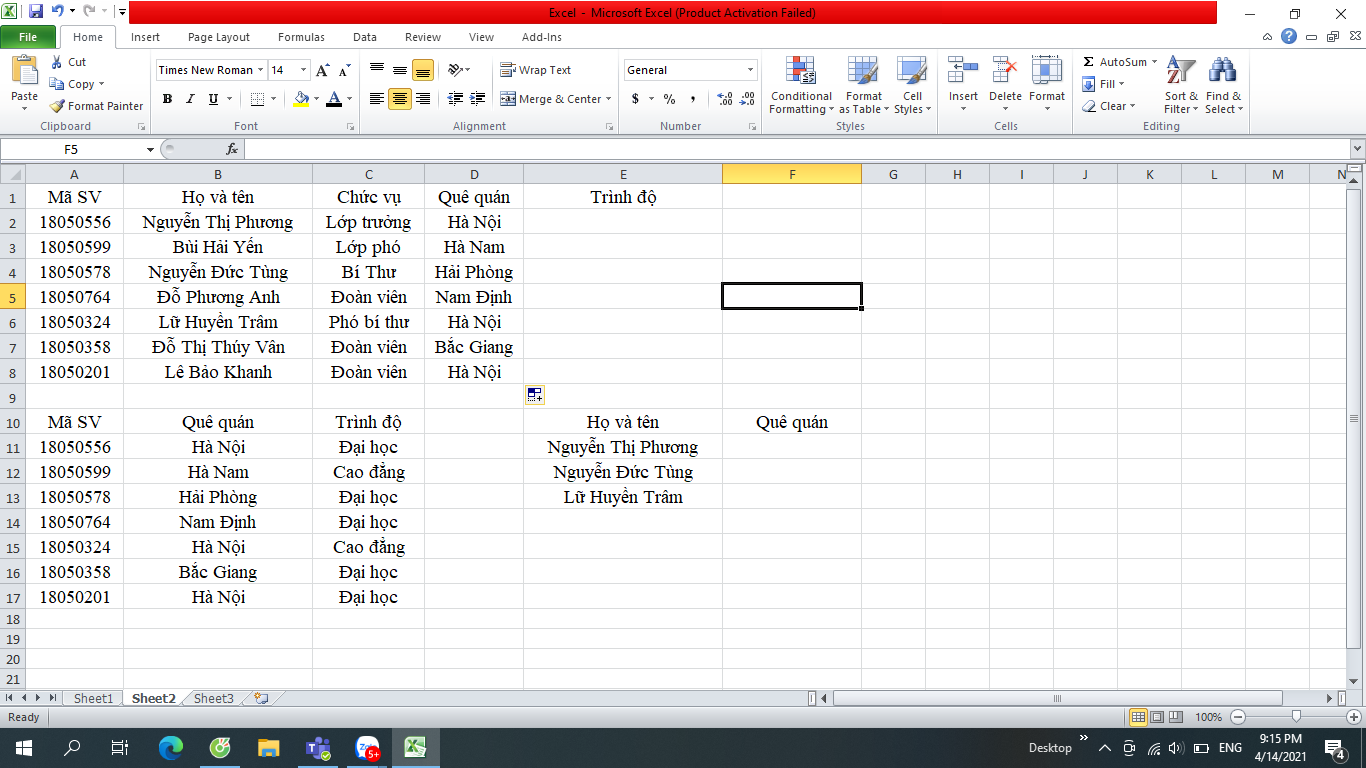Click the Insert cells icon

964,71
